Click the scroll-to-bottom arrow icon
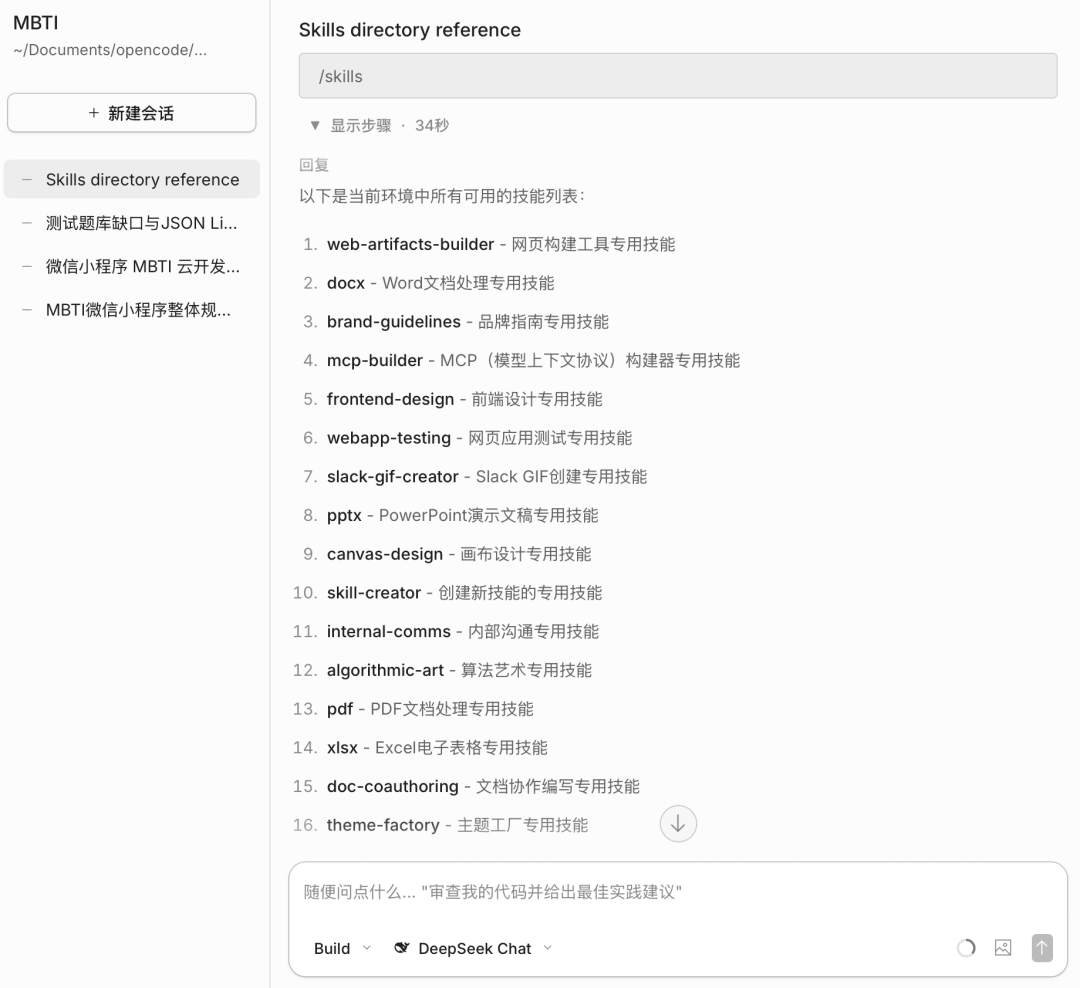The image size is (1080, 988). (x=678, y=823)
